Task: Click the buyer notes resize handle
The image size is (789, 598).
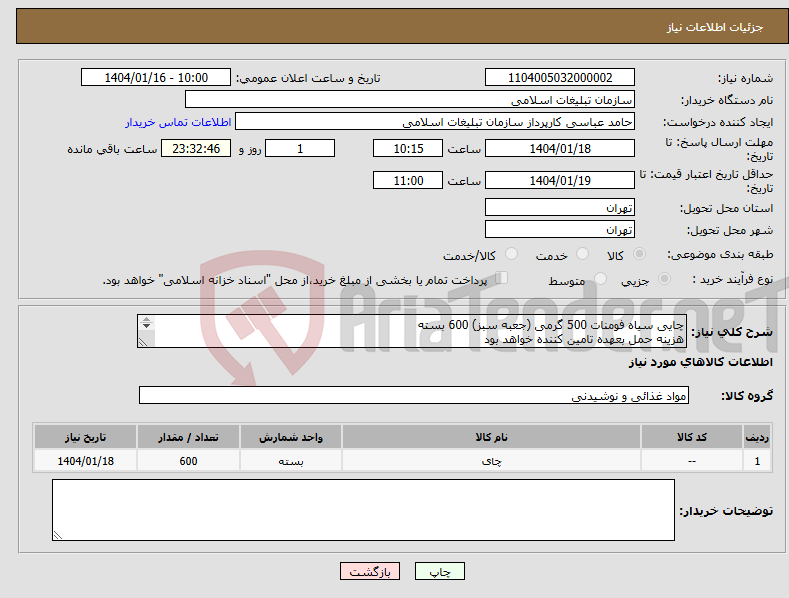Action: (58, 535)
